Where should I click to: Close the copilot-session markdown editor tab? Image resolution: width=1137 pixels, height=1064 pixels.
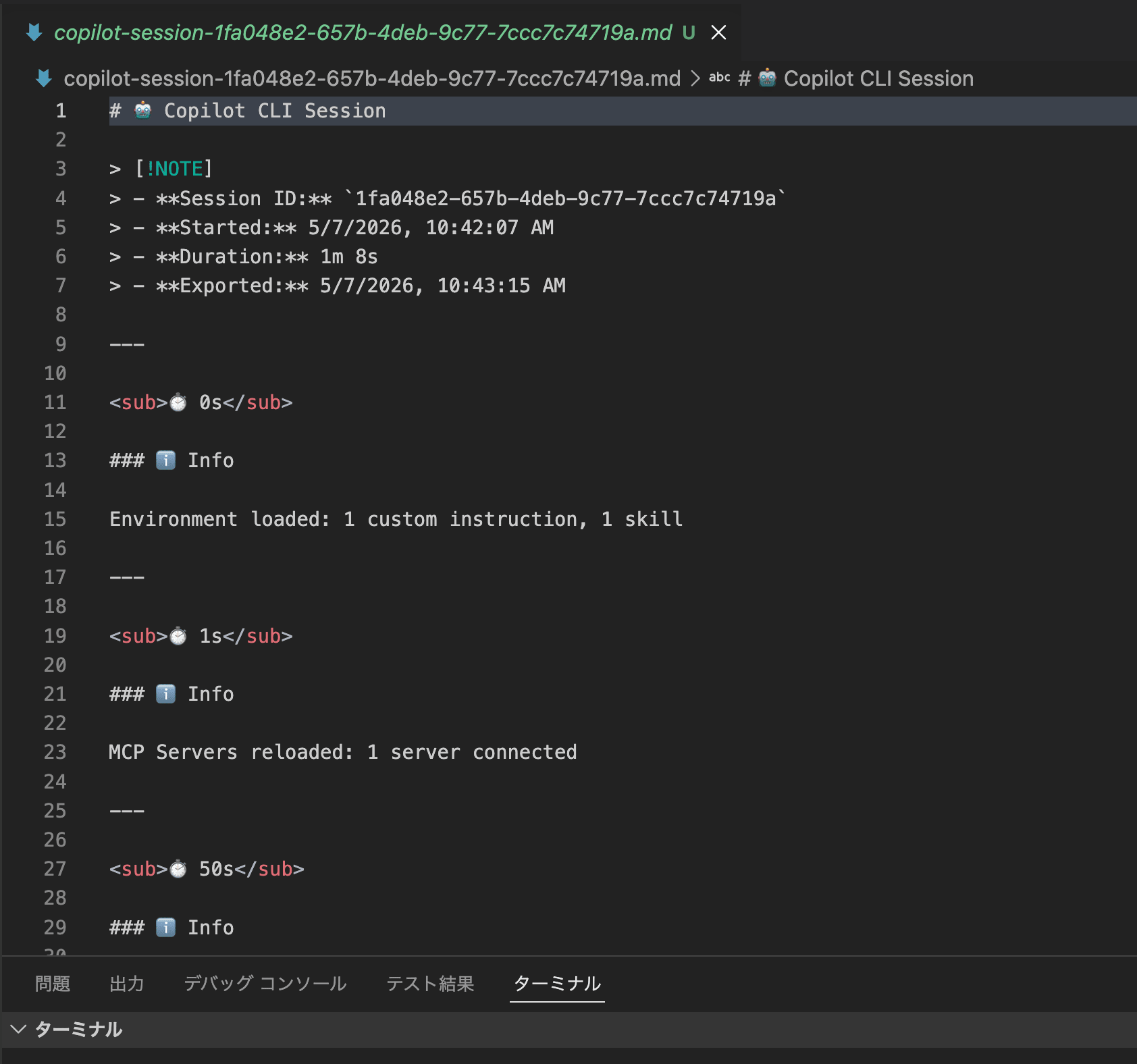pyautogui.click(x=719, y=32)
